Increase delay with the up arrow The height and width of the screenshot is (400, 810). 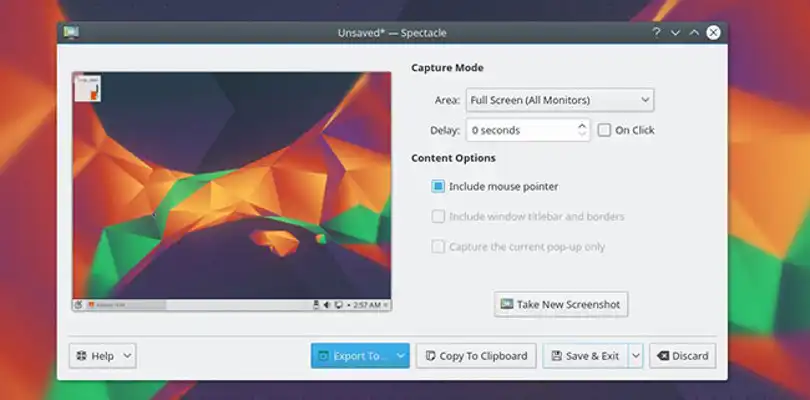582,126
